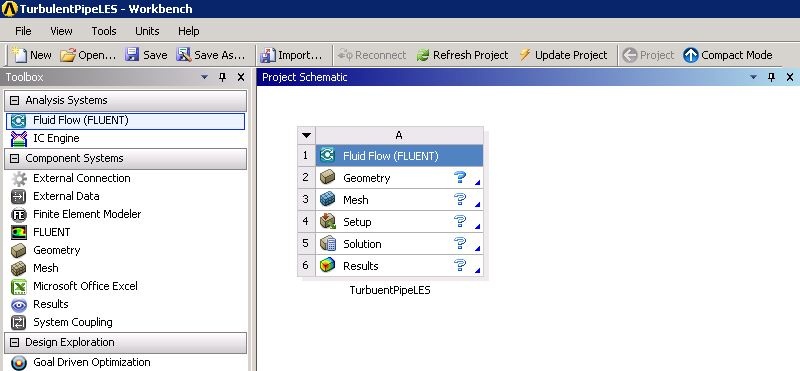
Task: Select the External Connection gear icon
Action: pyautogui.click(x=18, y=179)
